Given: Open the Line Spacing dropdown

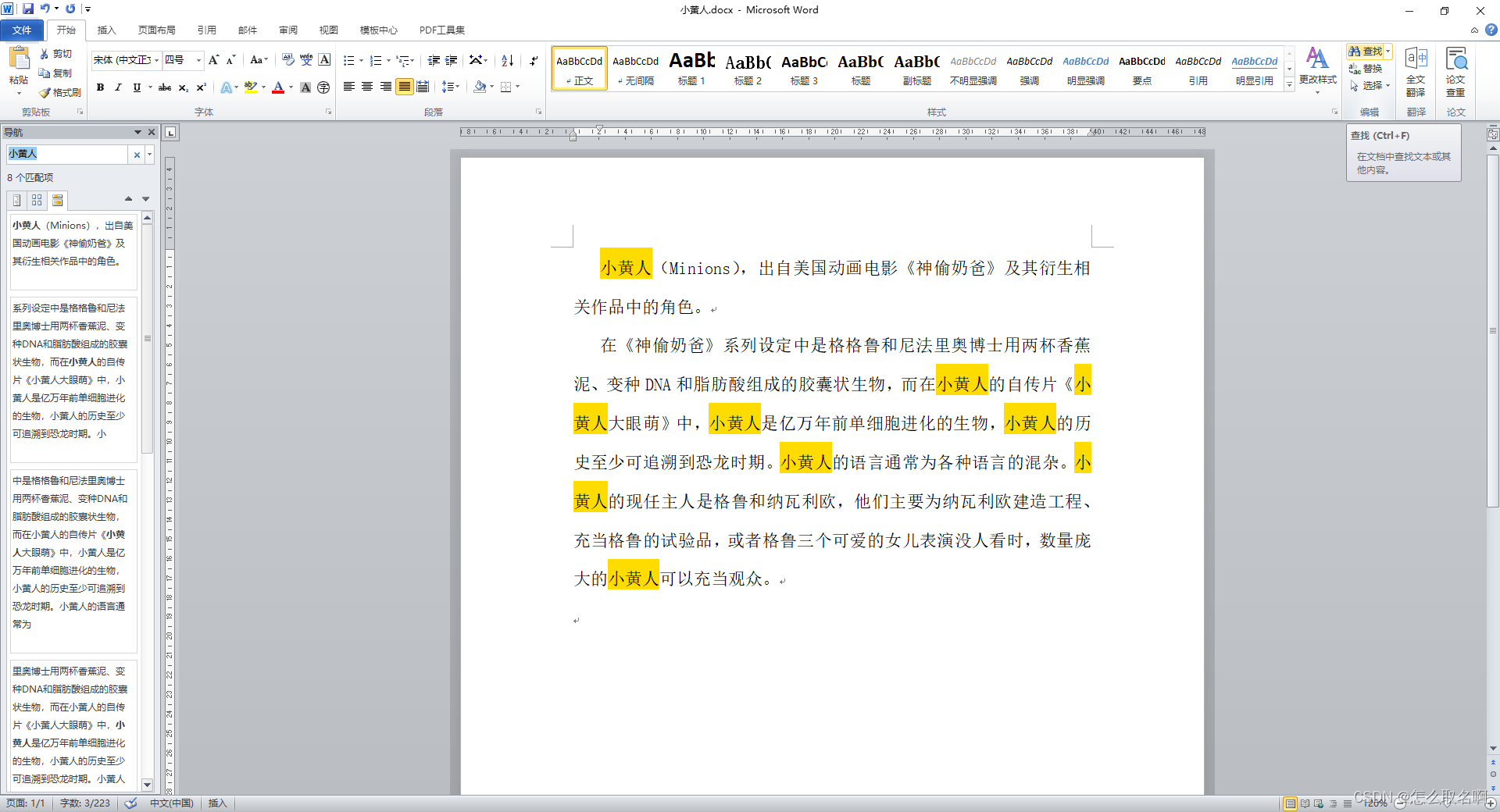Looking at the screenshot, I should coord(451,87).
